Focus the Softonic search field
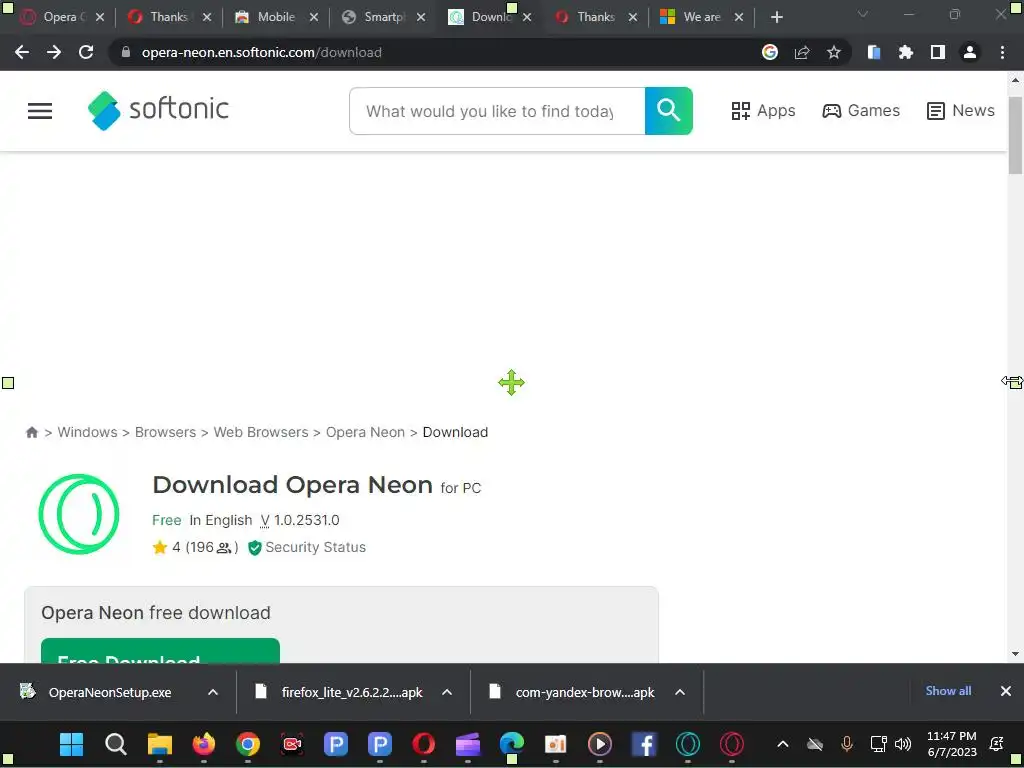This screenshot has width=1024, height=768. click(x=497, y=111)
